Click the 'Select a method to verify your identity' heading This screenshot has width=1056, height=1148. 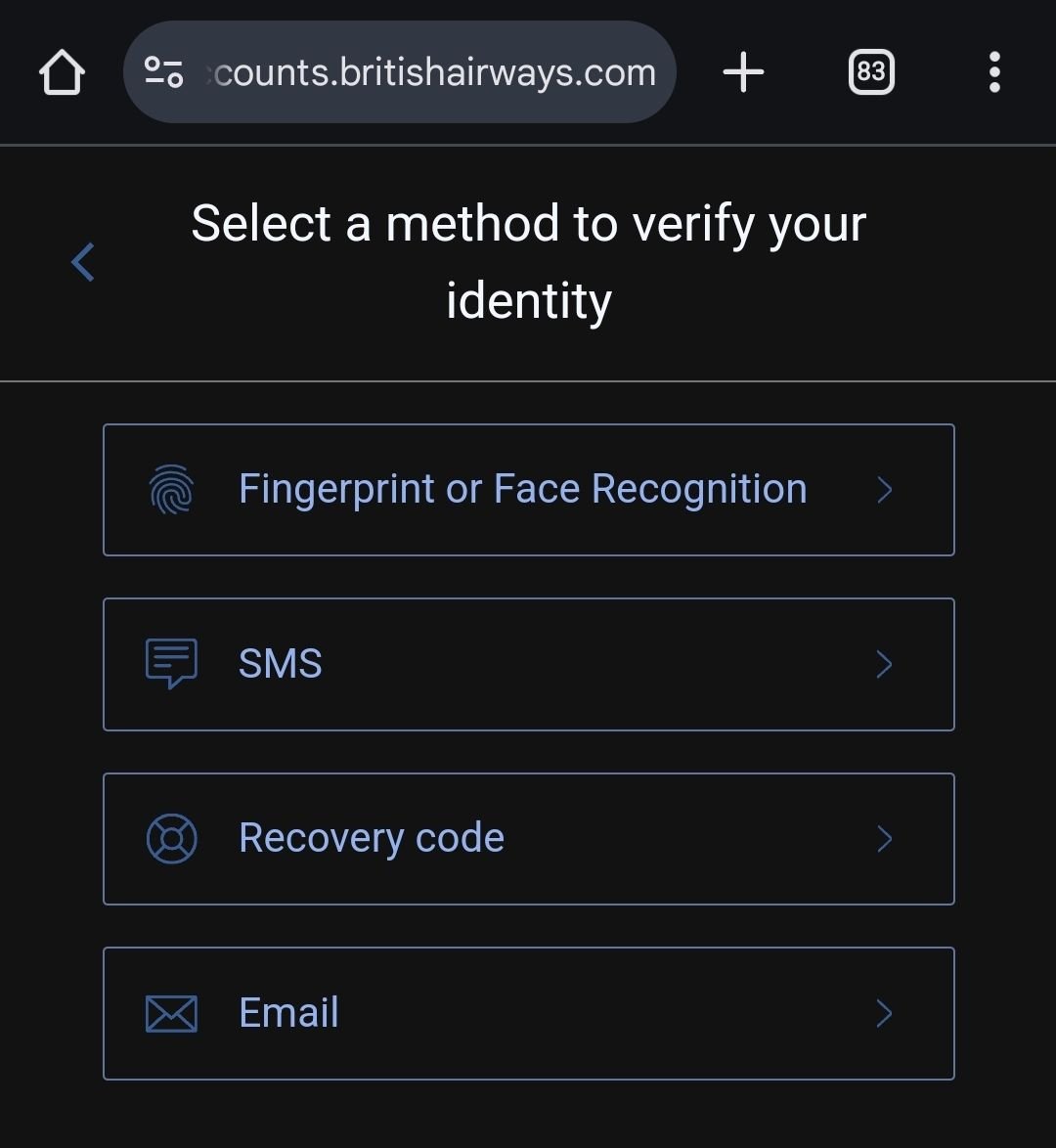tap(529, 262)
